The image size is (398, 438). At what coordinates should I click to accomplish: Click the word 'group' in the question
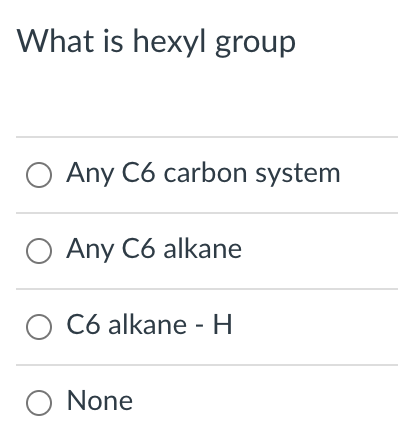(255, 43)
